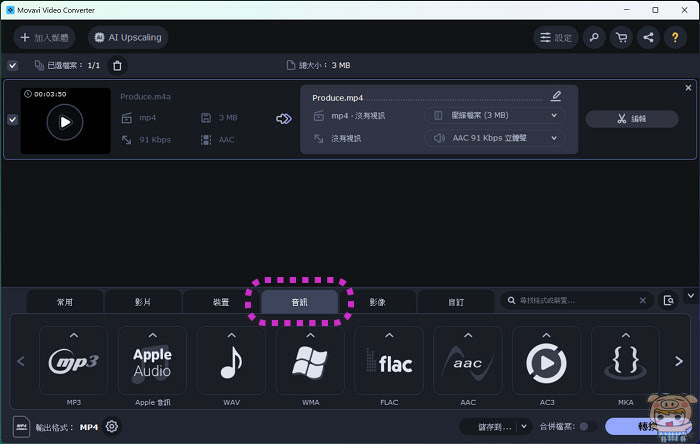The height and width of the screenshot is (444, 700).
Task: Click the trash icon to delete selected files
Action: [x=117, y=66]
